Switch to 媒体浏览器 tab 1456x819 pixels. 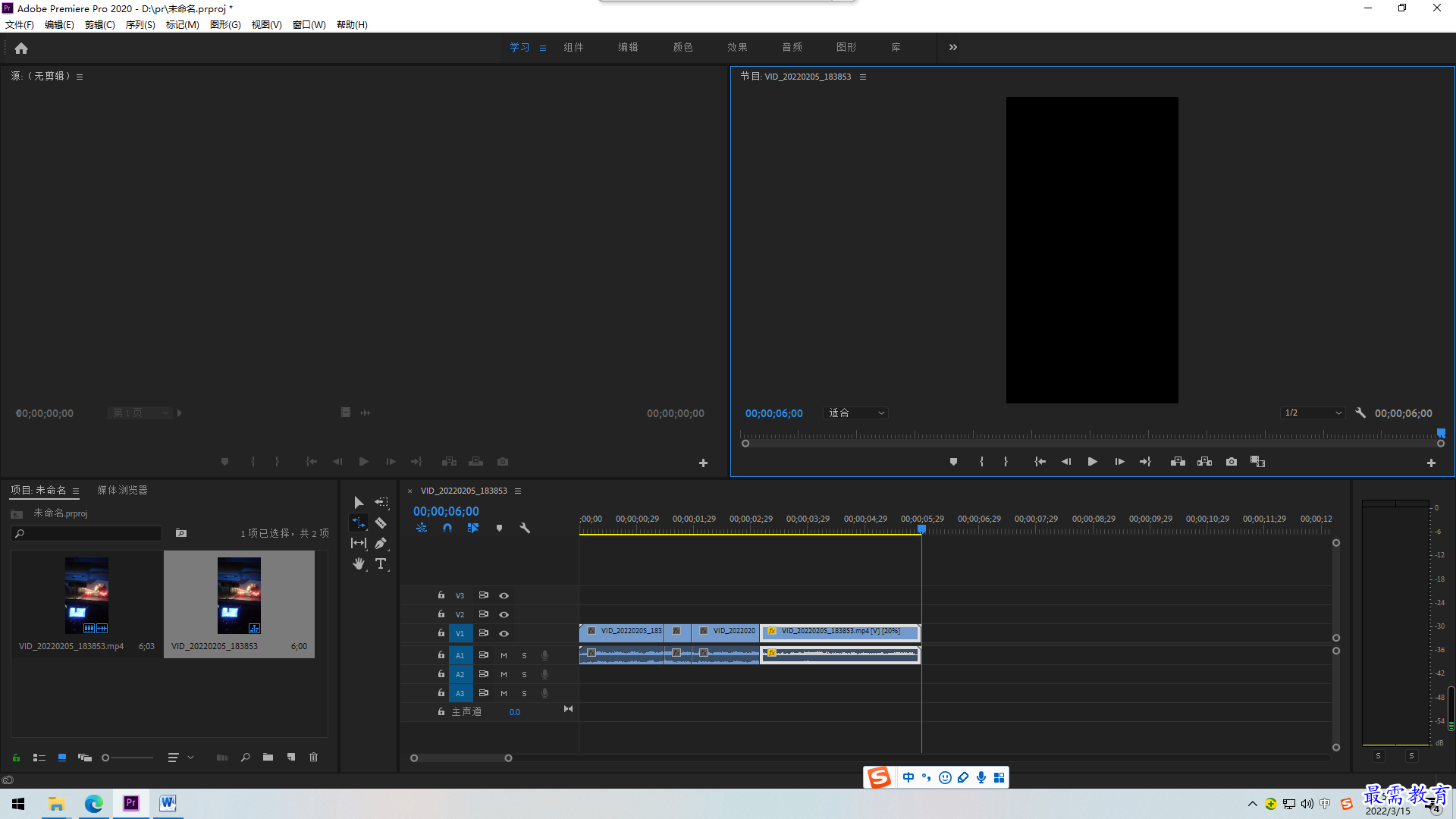pos(122,490)
